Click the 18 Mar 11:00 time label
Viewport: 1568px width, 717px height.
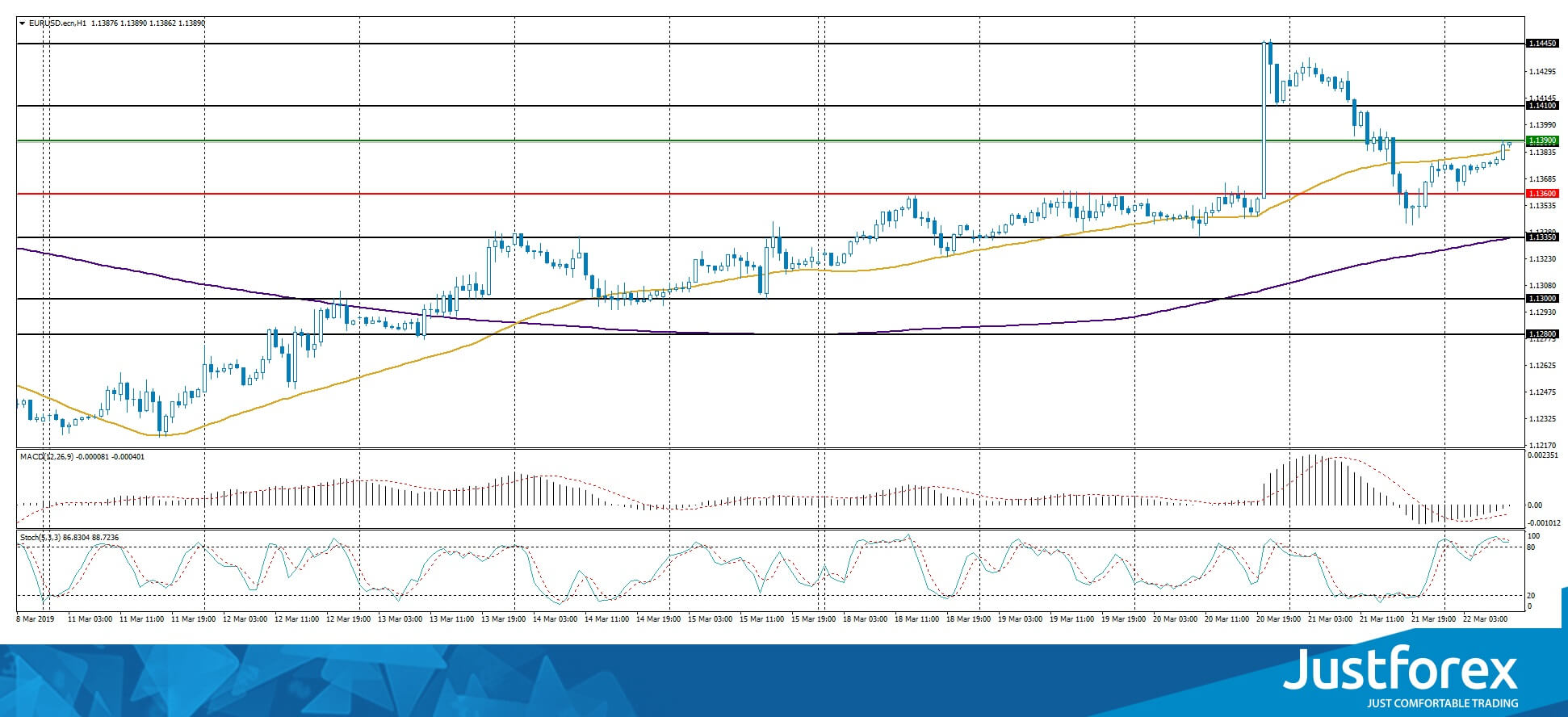[917, 619]
